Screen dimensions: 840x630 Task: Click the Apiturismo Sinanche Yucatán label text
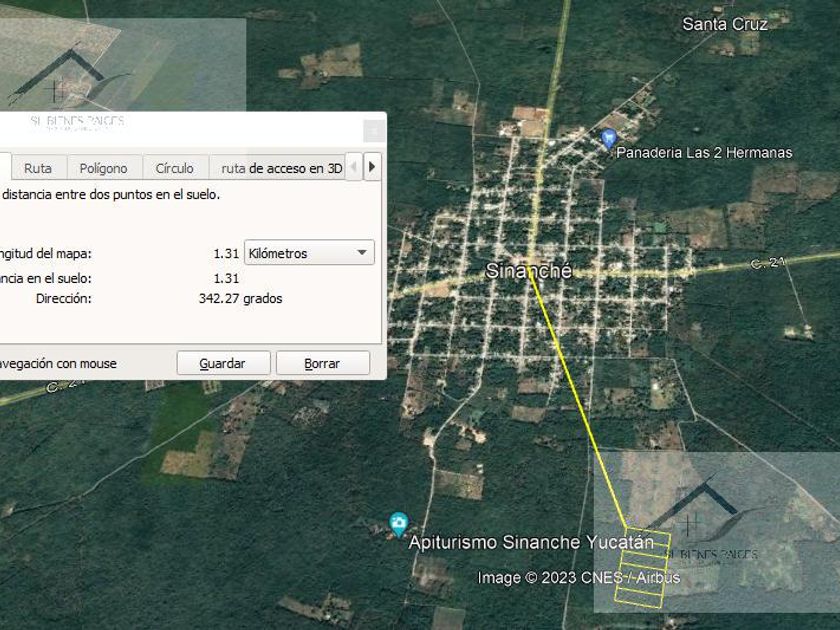(531, 542)
